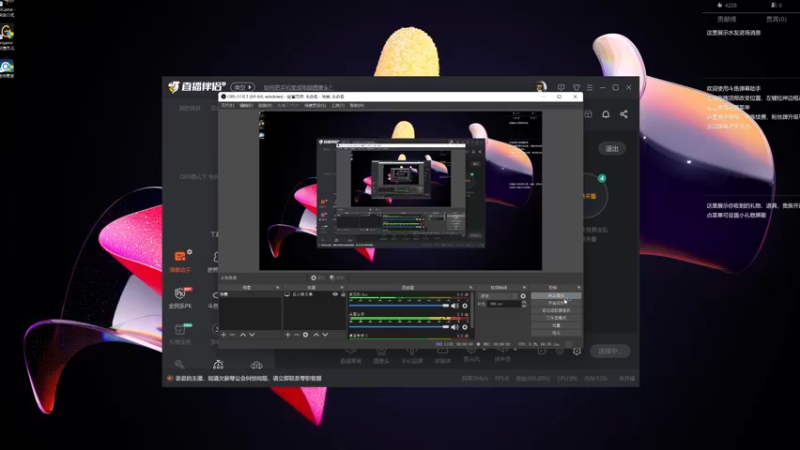Open the Tools menu in OBS
This screenshot has width=800, height=450.
click(338, 106)
